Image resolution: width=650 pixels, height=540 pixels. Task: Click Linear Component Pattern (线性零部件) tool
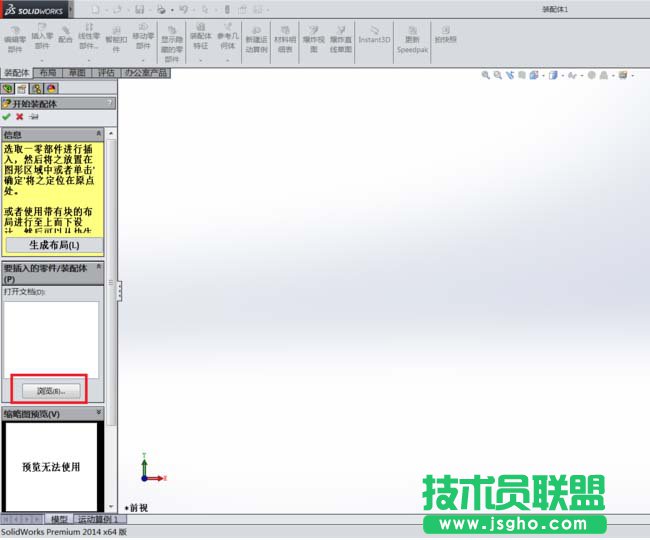click(x=89, y=36)
